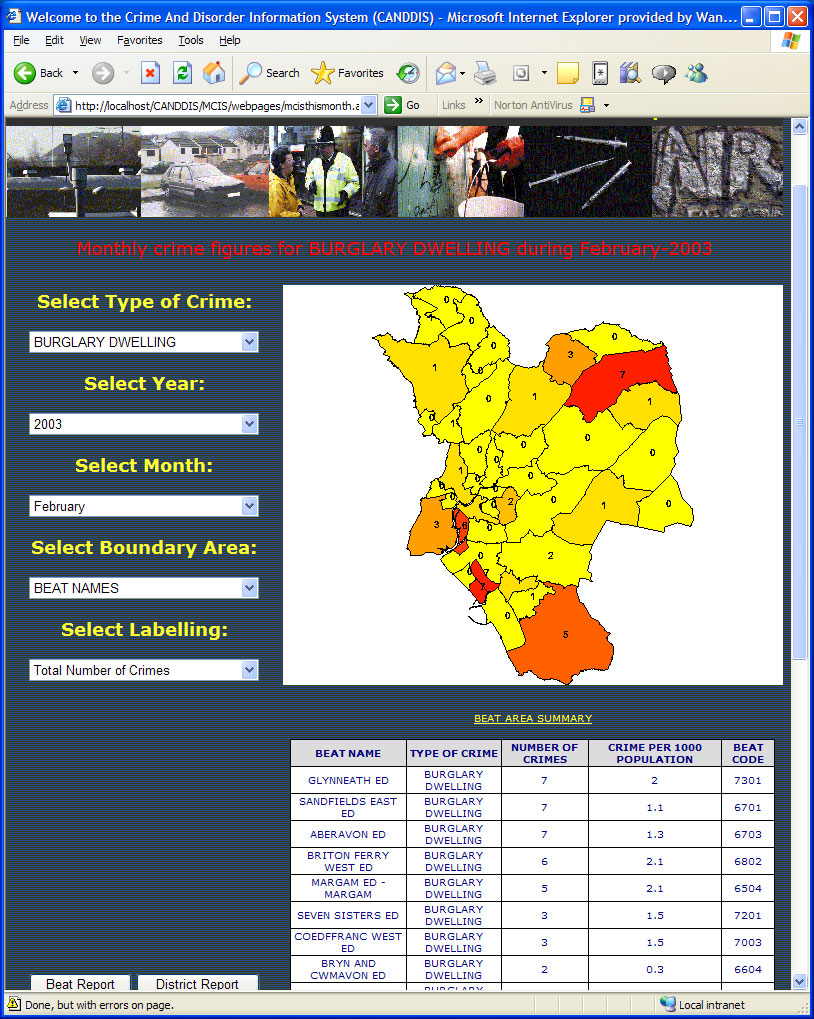Click in the Address URL field
The width and height of the screenshot is (814, 1019).
(215, 105)
